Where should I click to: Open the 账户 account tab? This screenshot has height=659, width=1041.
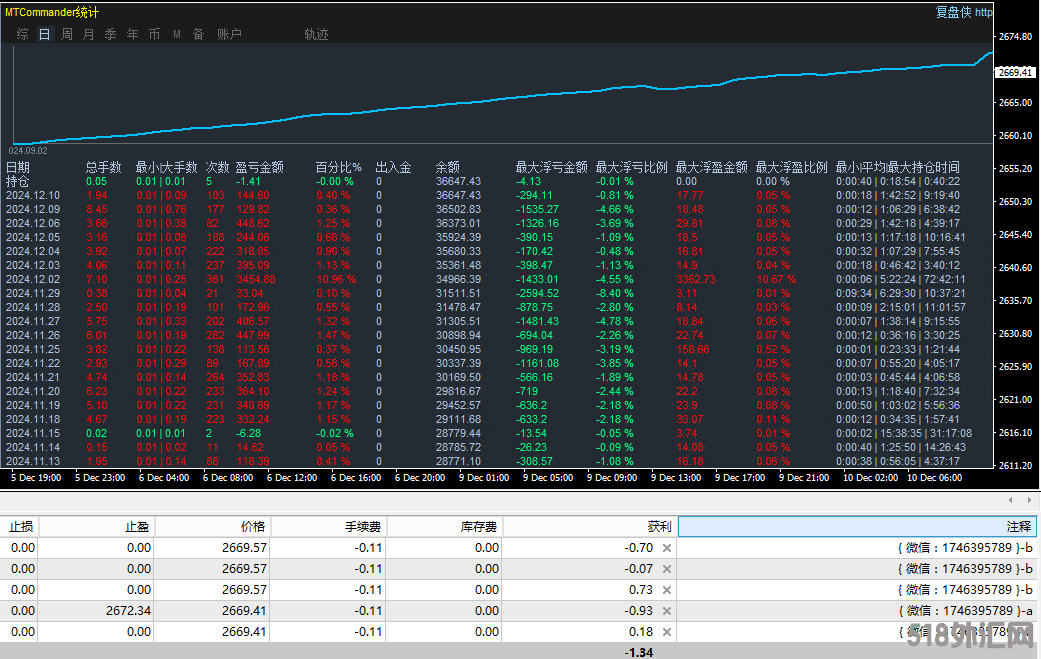(x=229, y=34)
